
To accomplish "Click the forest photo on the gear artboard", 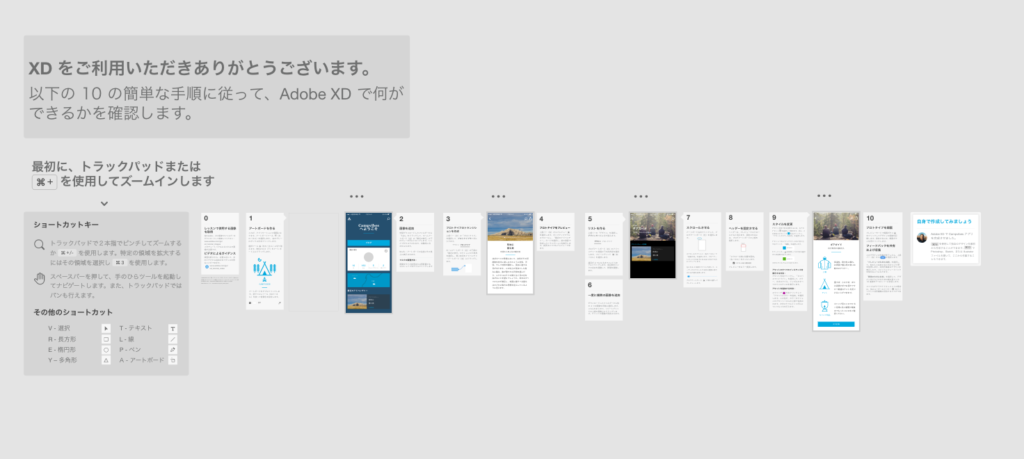I will (836, 226).
